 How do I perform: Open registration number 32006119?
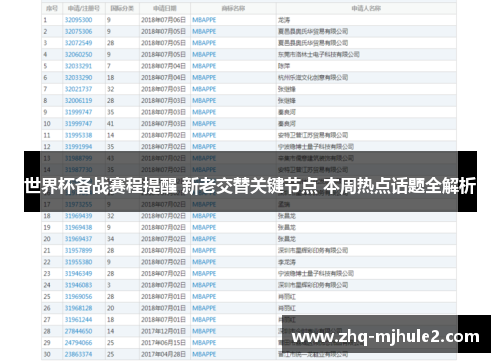[x=78, y=101]
